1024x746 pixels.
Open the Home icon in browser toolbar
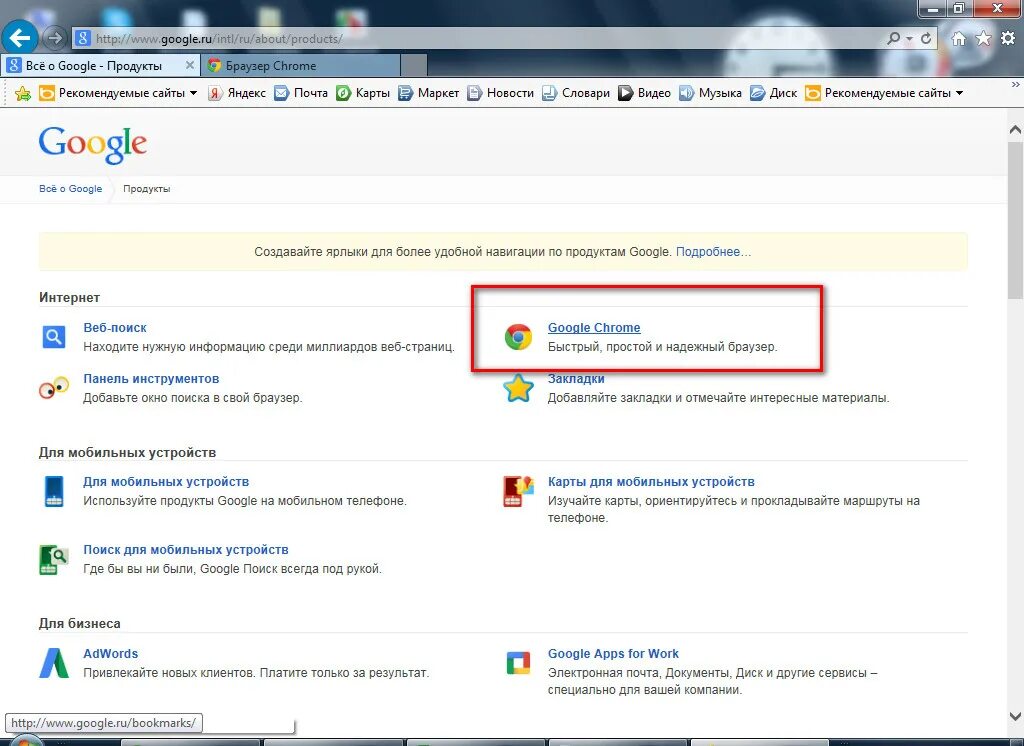[958, 39]
